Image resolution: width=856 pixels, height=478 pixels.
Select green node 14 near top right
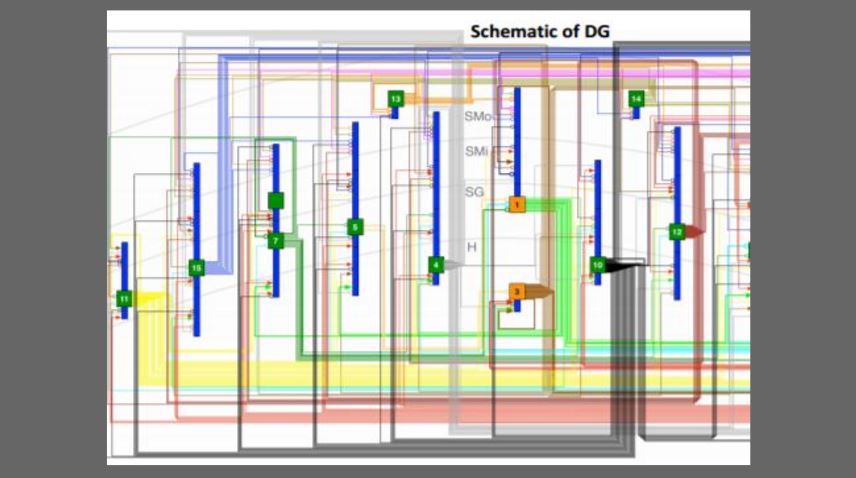[x=635, y=99]
